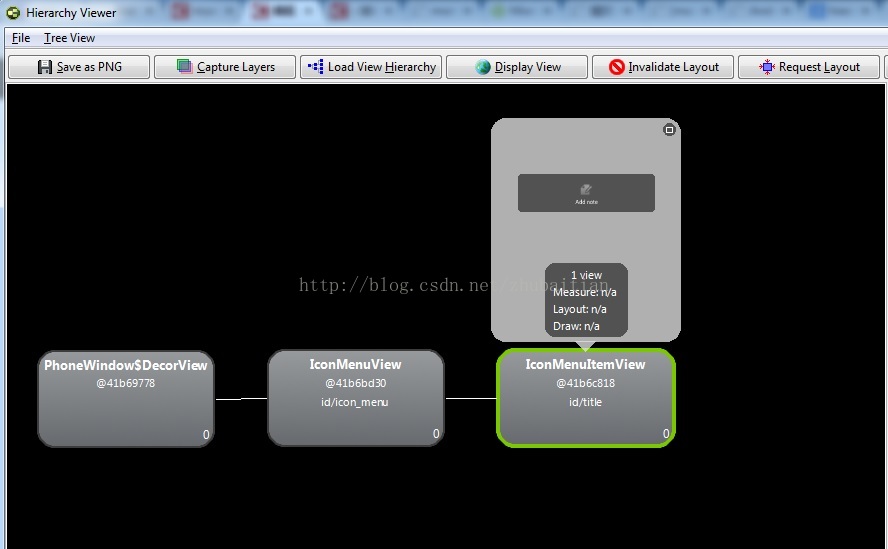
Task: Click the '1 view' measure info box
Action: point(586,300)
